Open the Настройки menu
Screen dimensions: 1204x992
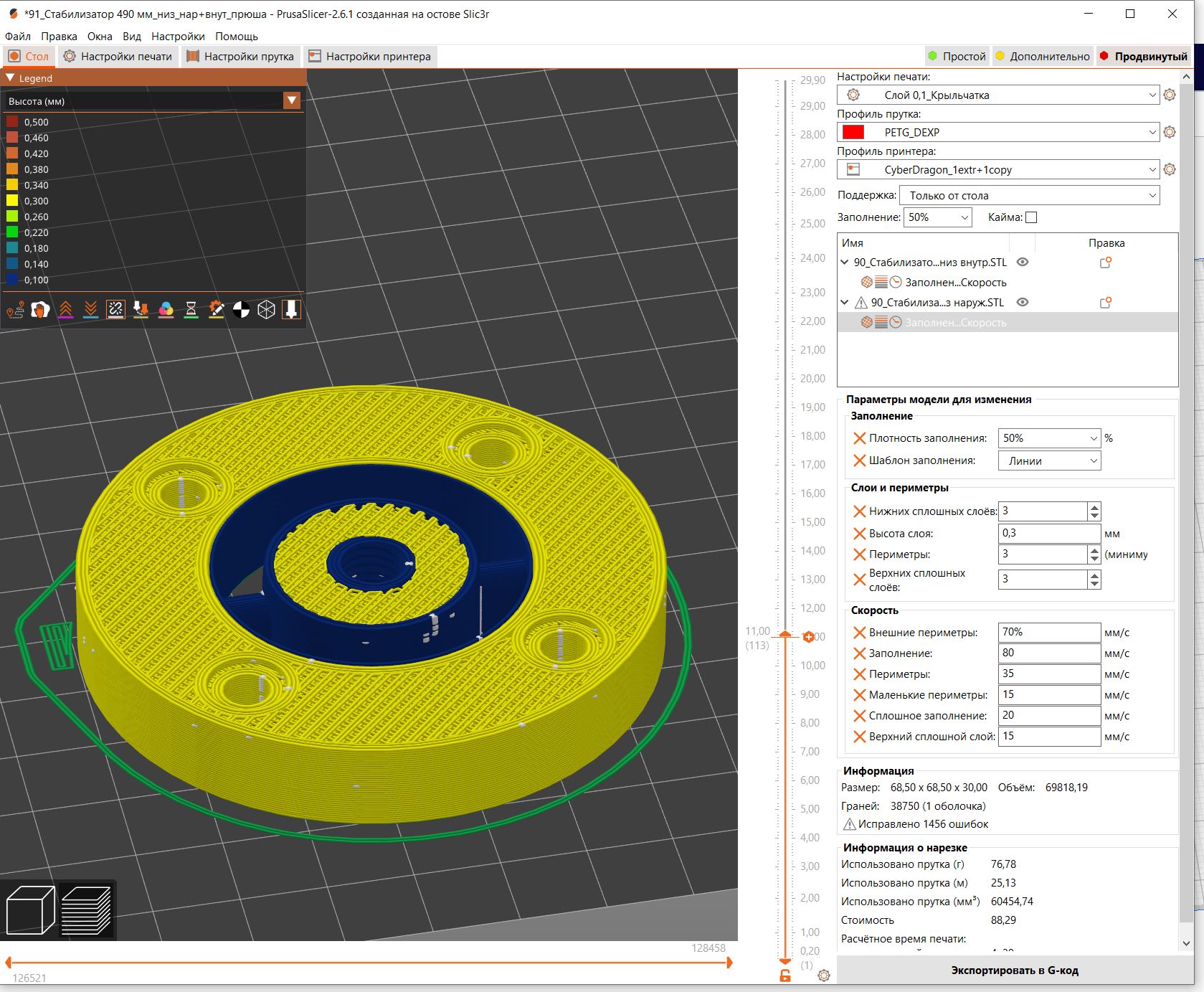tap(178, 37)
